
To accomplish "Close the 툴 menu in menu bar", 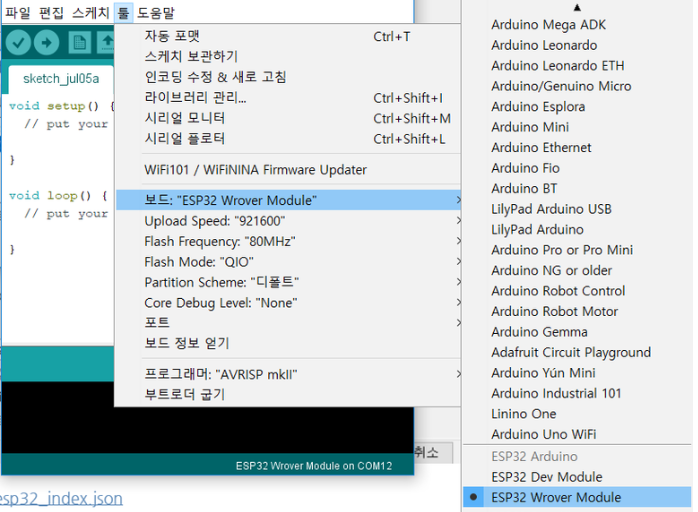I will tap(123, 12).
